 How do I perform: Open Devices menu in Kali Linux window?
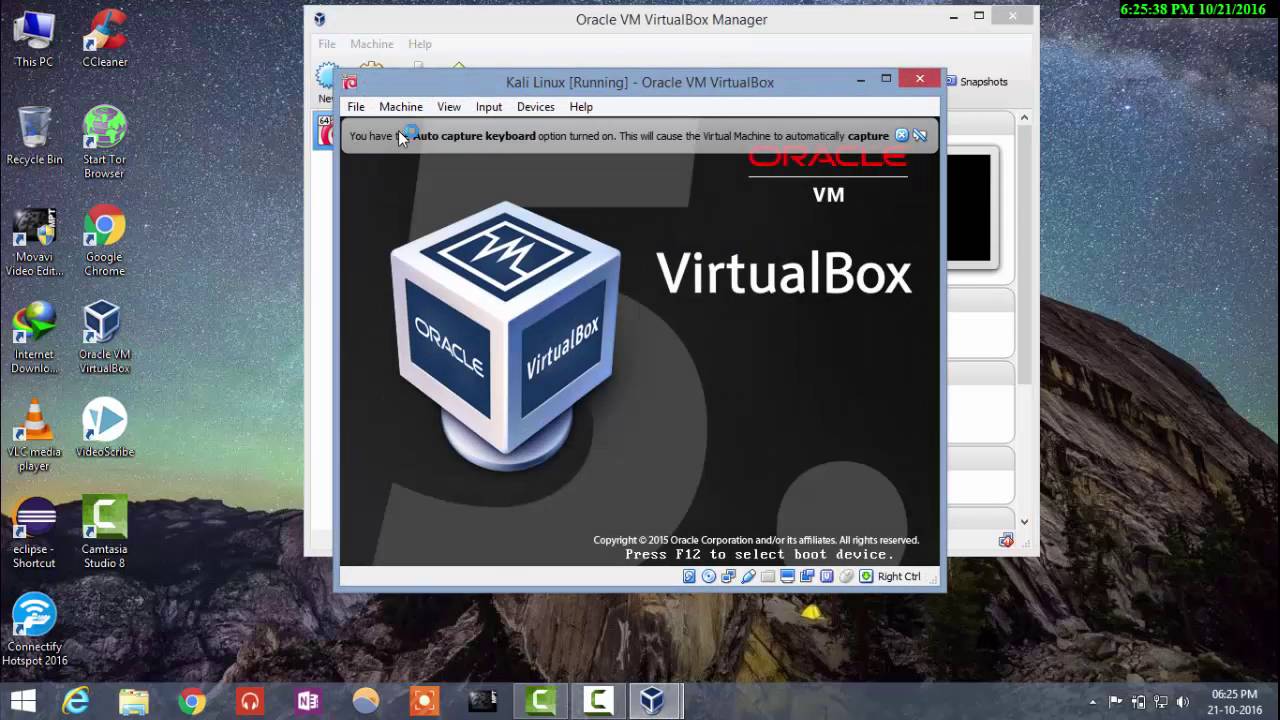tap(536, 107)
